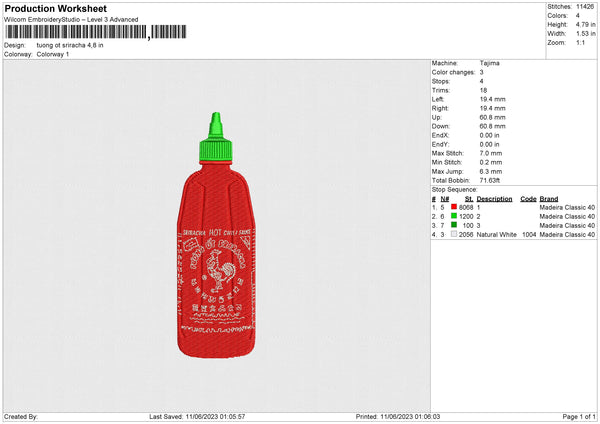This screenshot has height=424, width=600.
Task: Select the Colors value "4"
Action: pos(578,16)
